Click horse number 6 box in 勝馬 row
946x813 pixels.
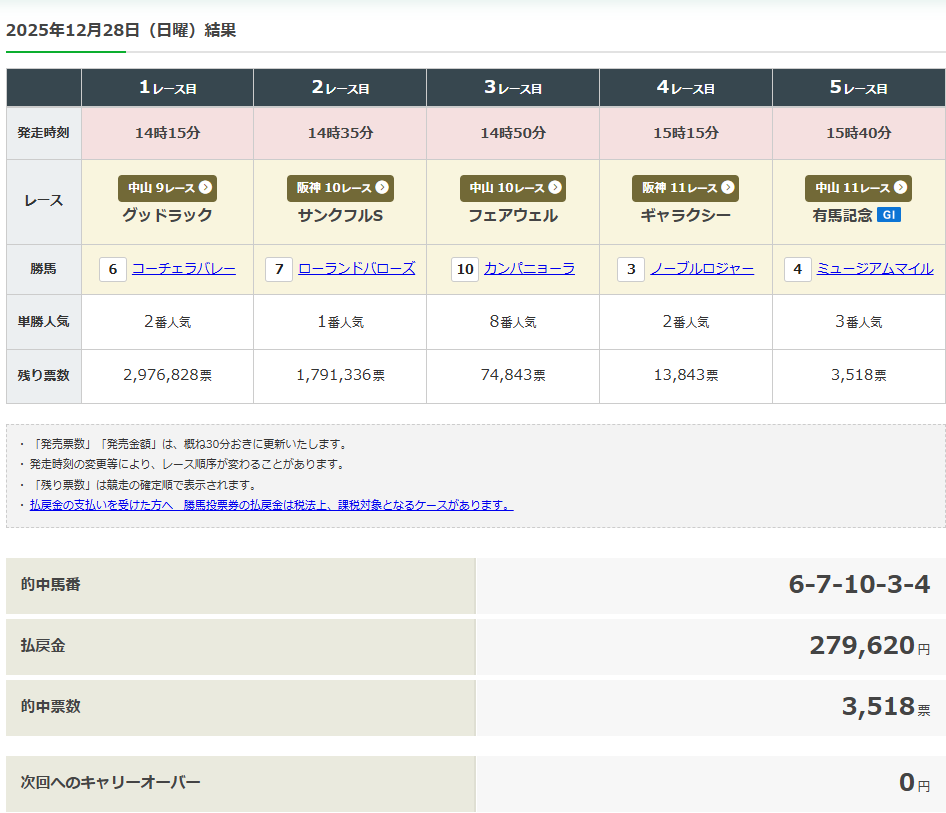pyautogui.click(x=113, y=269)
